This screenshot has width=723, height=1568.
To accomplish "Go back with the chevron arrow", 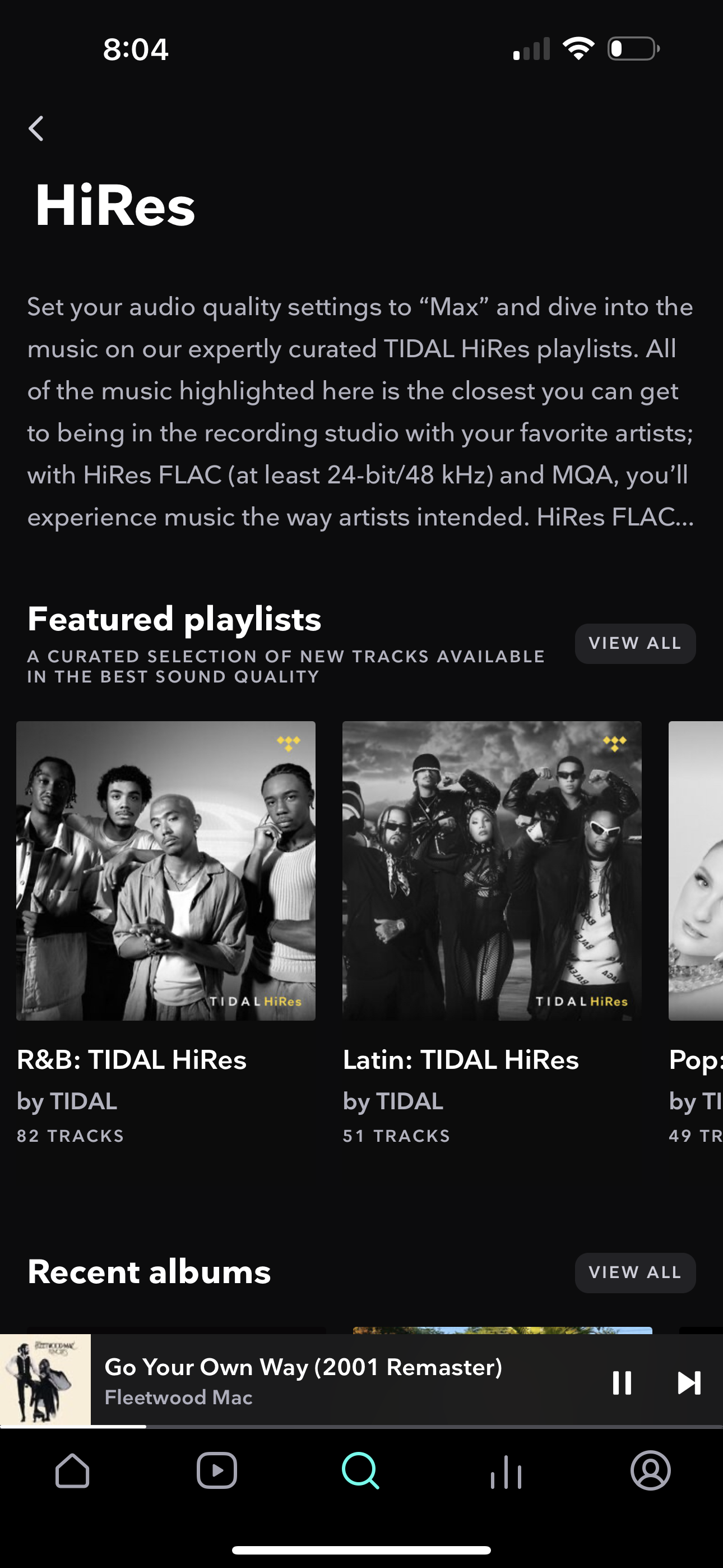I will (36, 127).
